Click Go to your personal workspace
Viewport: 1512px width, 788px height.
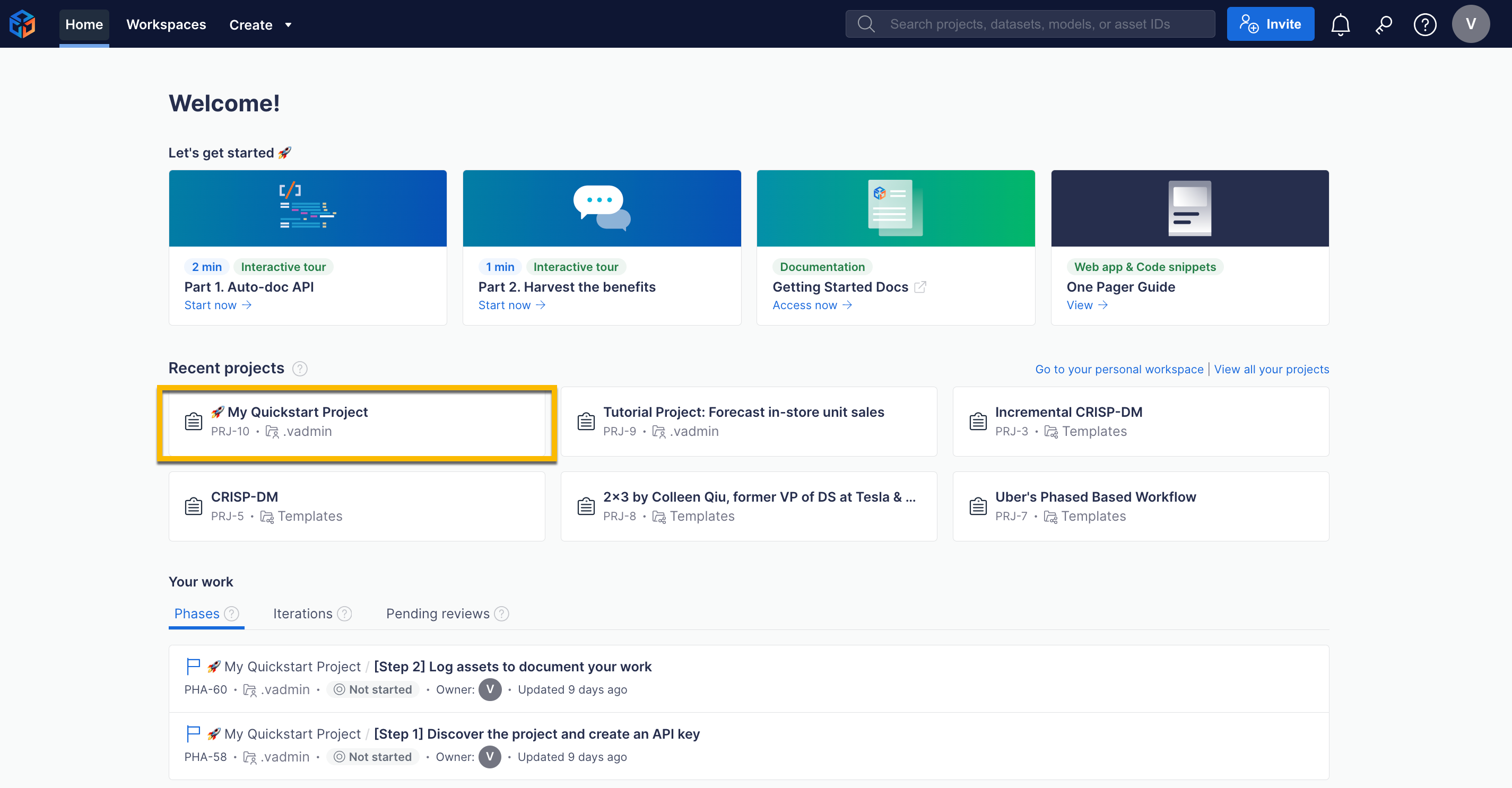1119,369
